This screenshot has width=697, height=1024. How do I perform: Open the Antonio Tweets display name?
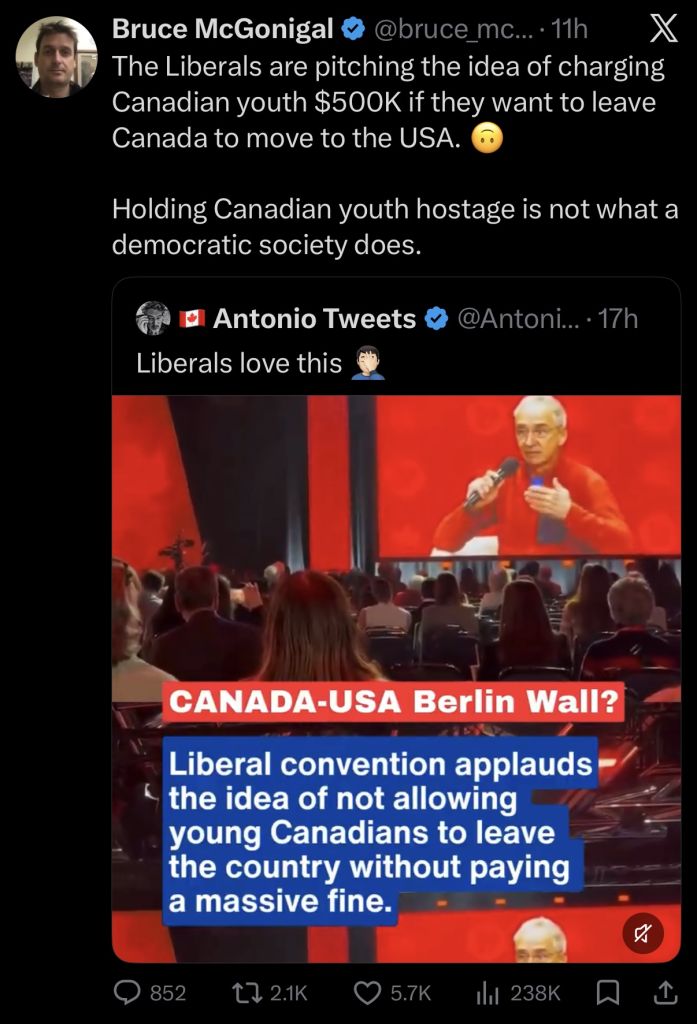click(314, 319)
